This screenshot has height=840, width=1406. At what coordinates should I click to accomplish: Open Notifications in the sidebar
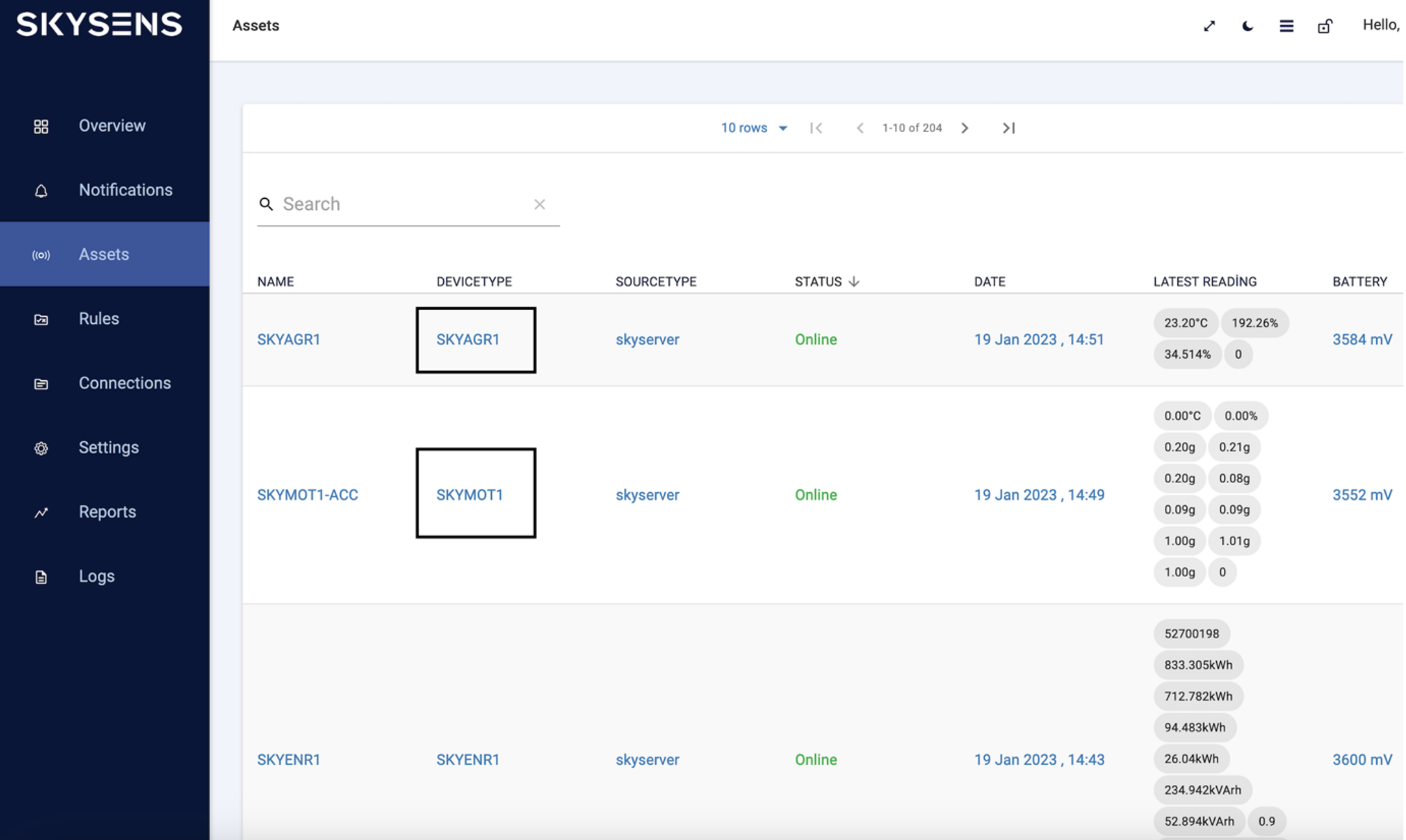[125, 190]
